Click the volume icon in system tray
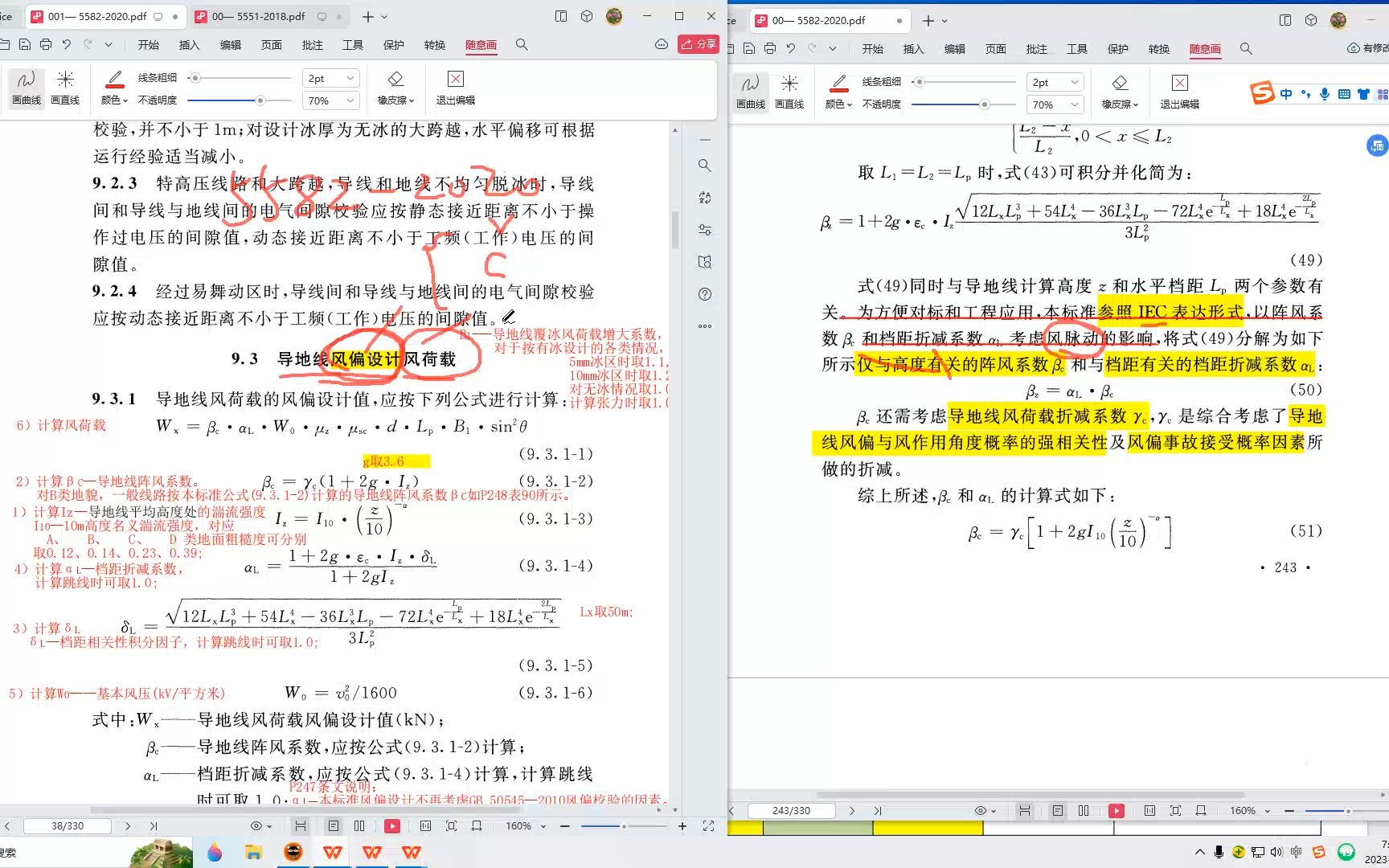 (1276, 852)
